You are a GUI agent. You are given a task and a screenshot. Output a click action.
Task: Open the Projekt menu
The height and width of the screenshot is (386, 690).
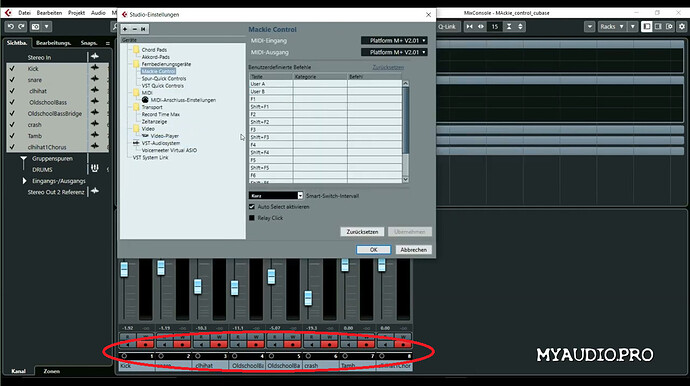pos(76,13)
